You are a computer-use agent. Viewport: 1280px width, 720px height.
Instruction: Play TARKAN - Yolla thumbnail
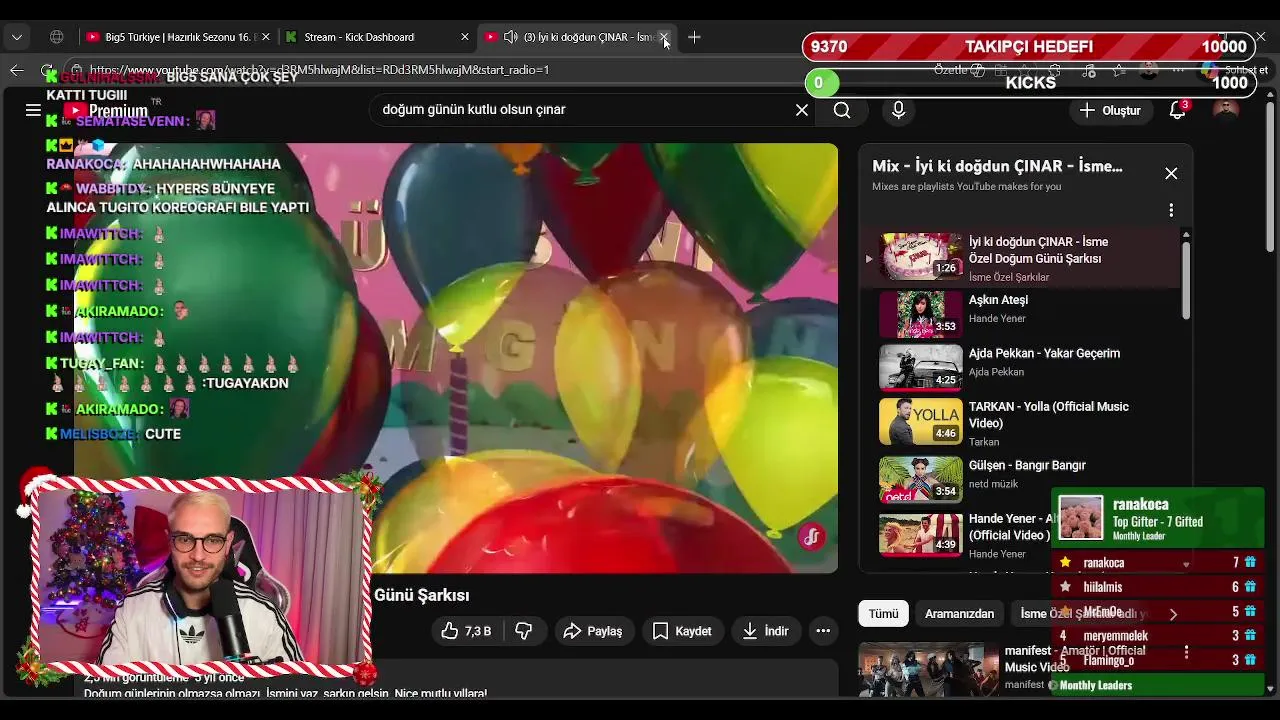click(x=920, y=421)
